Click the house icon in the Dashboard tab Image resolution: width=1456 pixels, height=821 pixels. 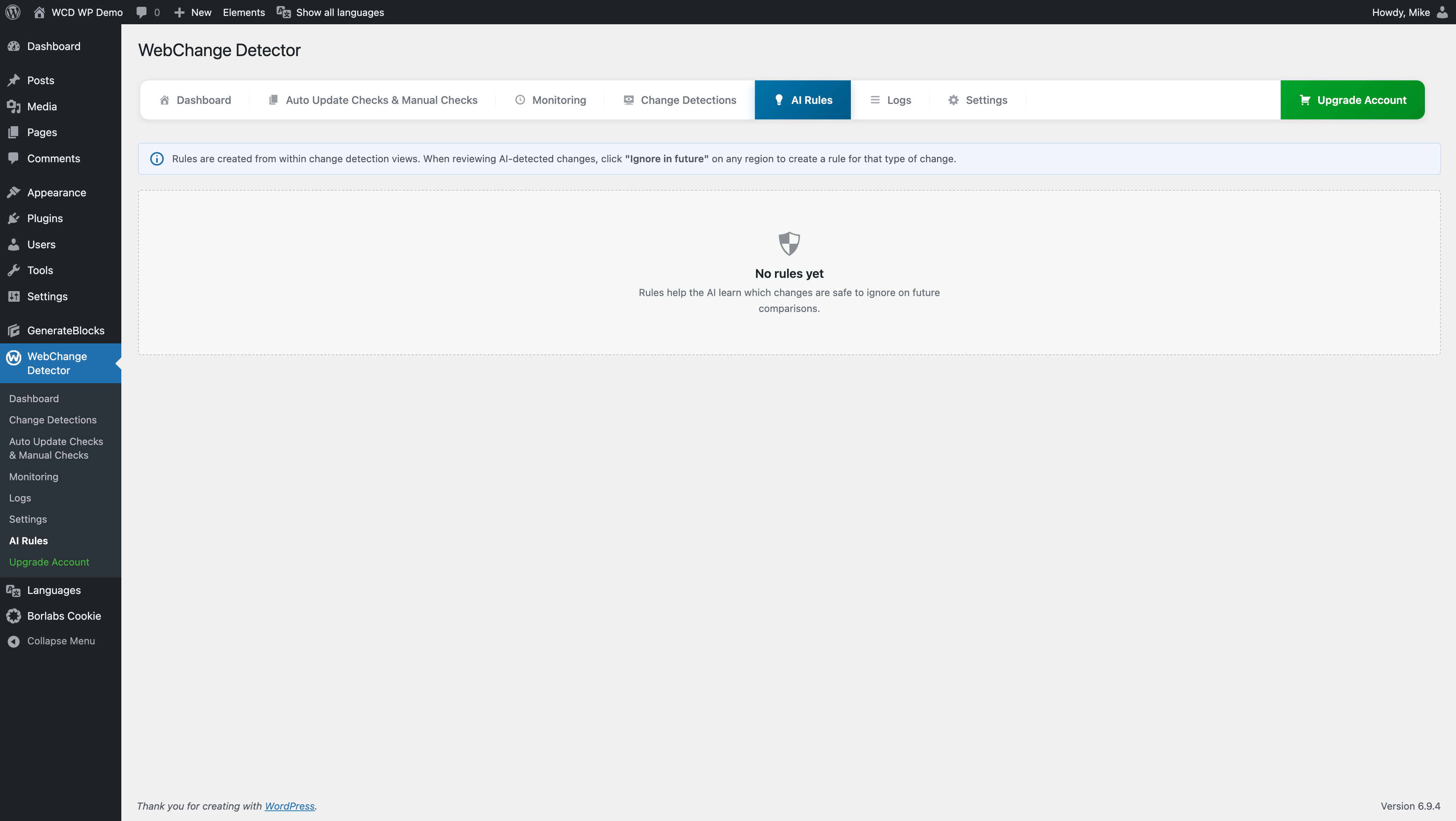tap(165, 100)
